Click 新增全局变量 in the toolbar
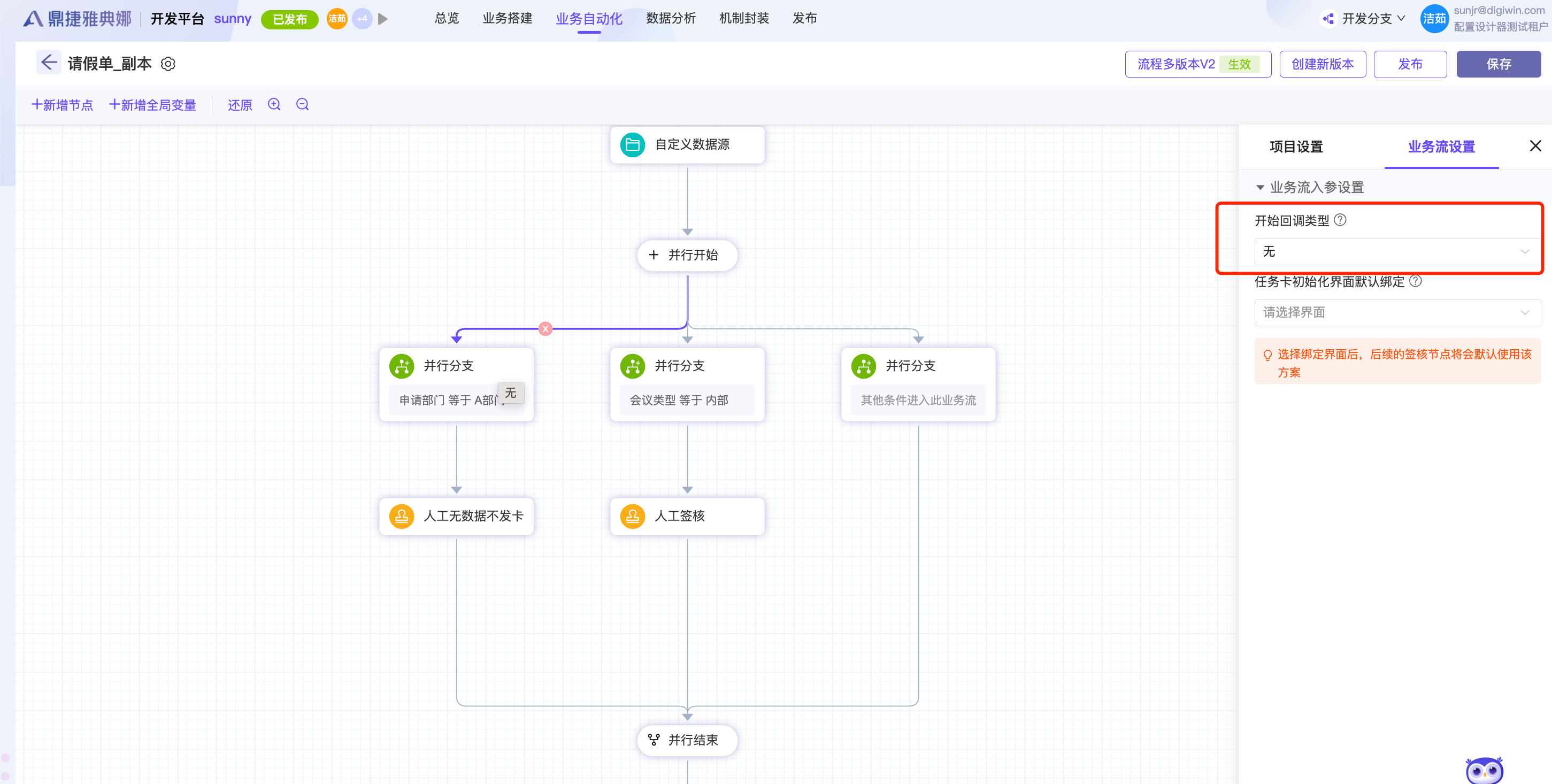 coord(152,105)
